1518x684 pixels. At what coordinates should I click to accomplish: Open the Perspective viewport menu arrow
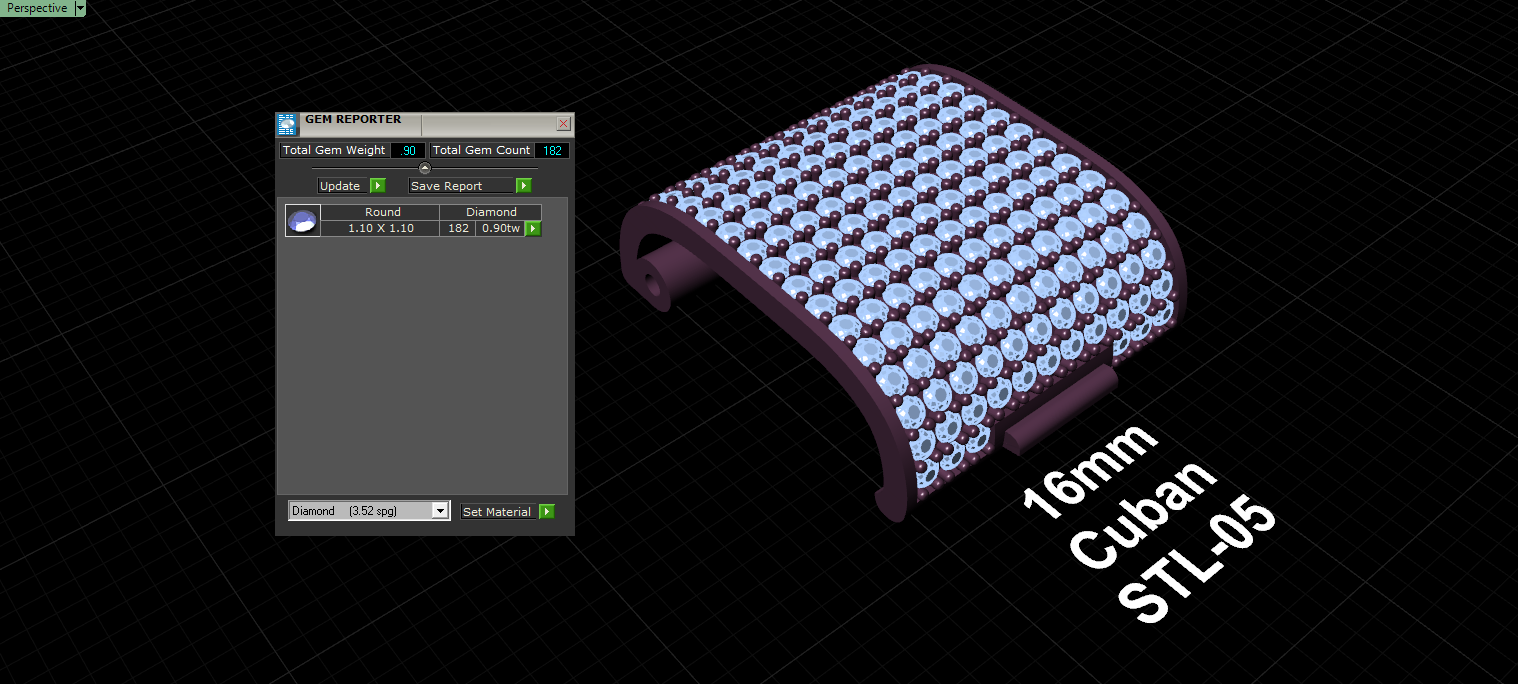80,8
